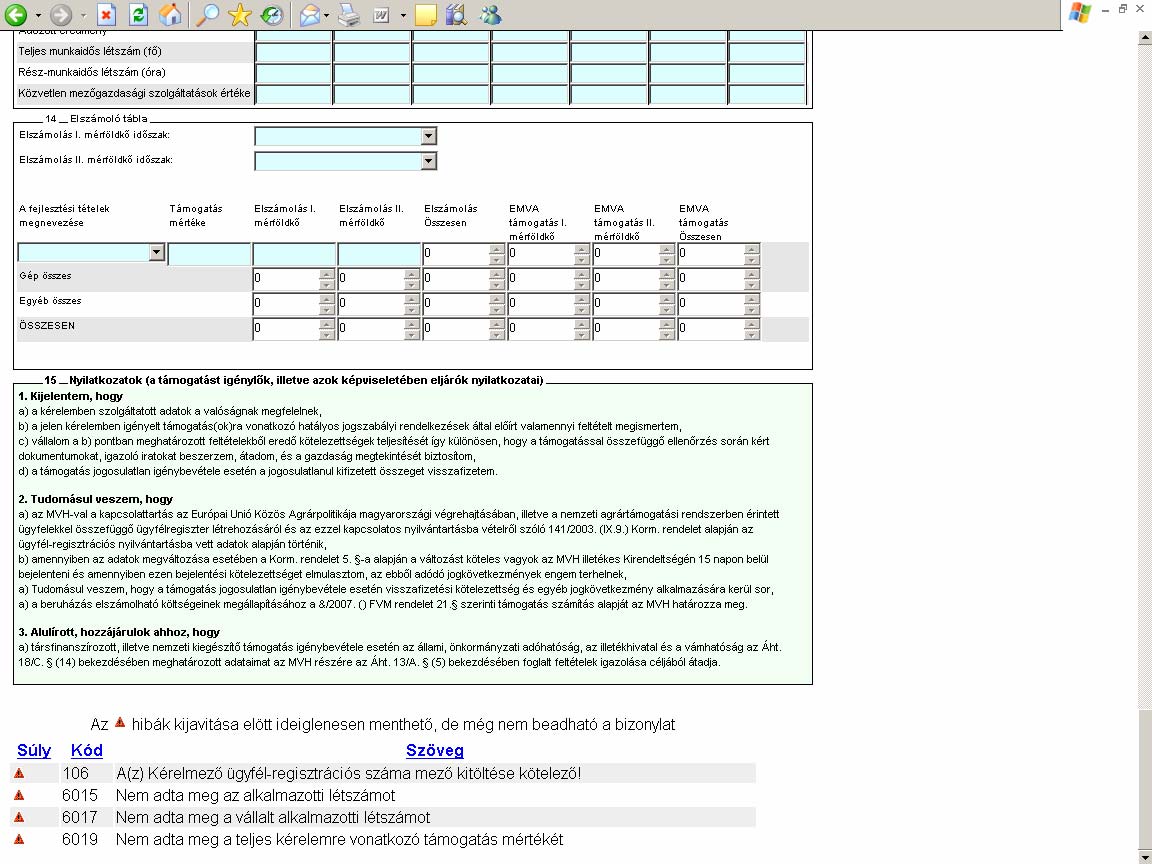Open the Research books icon
The height and width of the screenshot is (864, 1152).
[x=456, y=14]
